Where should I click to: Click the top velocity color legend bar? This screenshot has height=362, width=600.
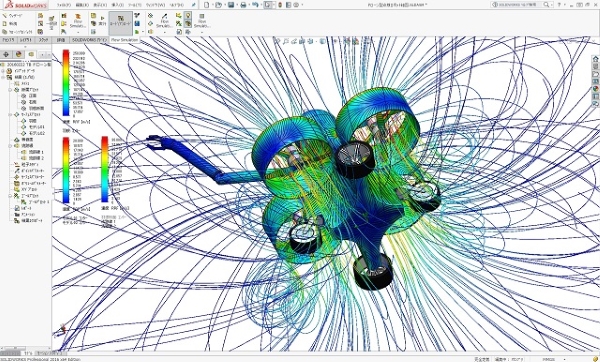pyautogui.click(x=66, y=83)
